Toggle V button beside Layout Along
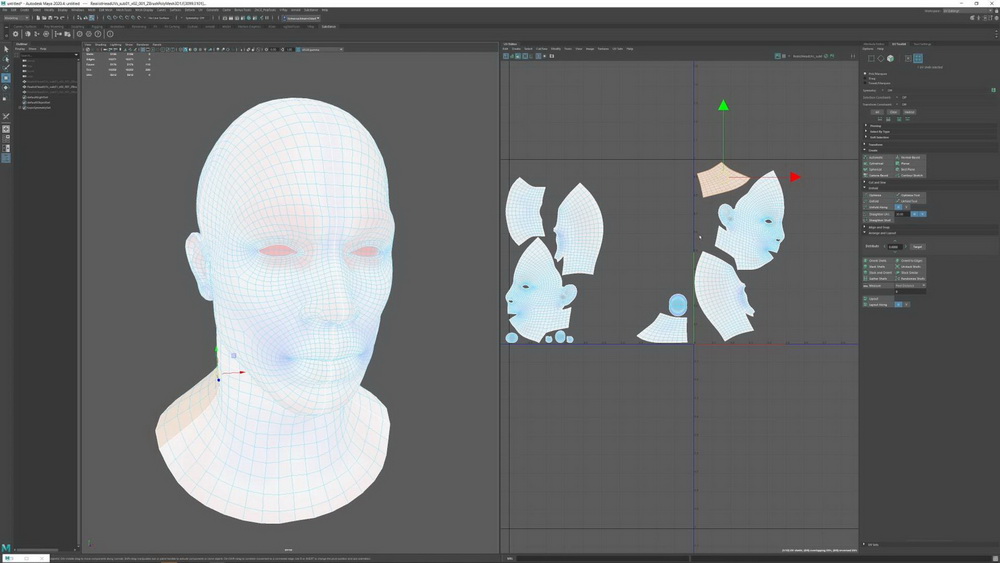The image size is (1000, 563). pyautogui.click(x=906, y=305)
